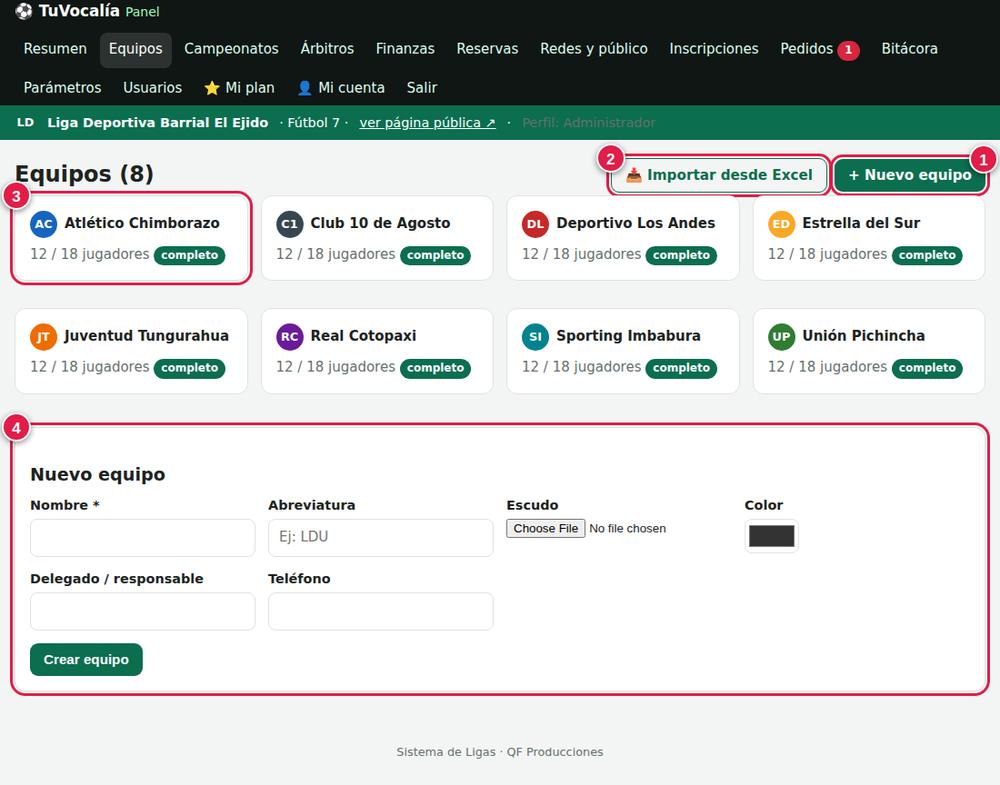This screenshot has width=1000, height=785.
Task: Click the Estrella del Sur team name
Action: click(861, 223)
